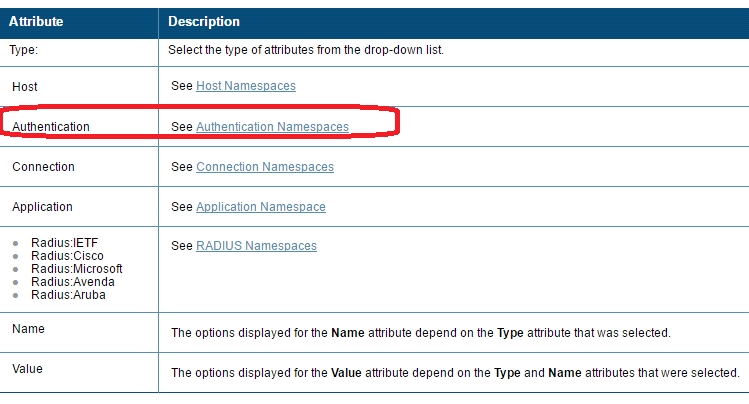Click the Description column header
Screen dimensions: 749x404
[204, 21]
